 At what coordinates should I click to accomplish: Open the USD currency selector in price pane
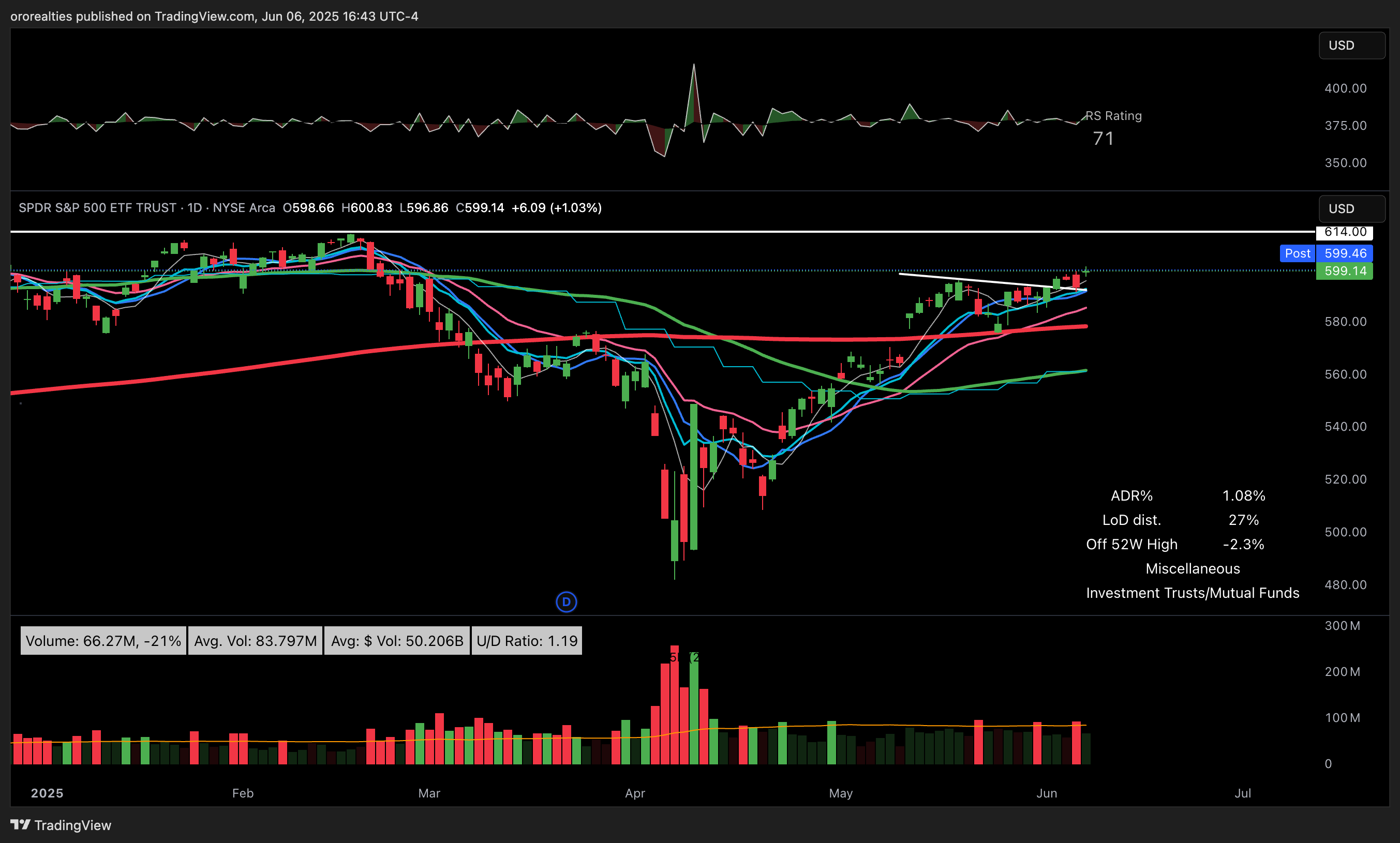pyautogui.click(x=1351, y=208)
